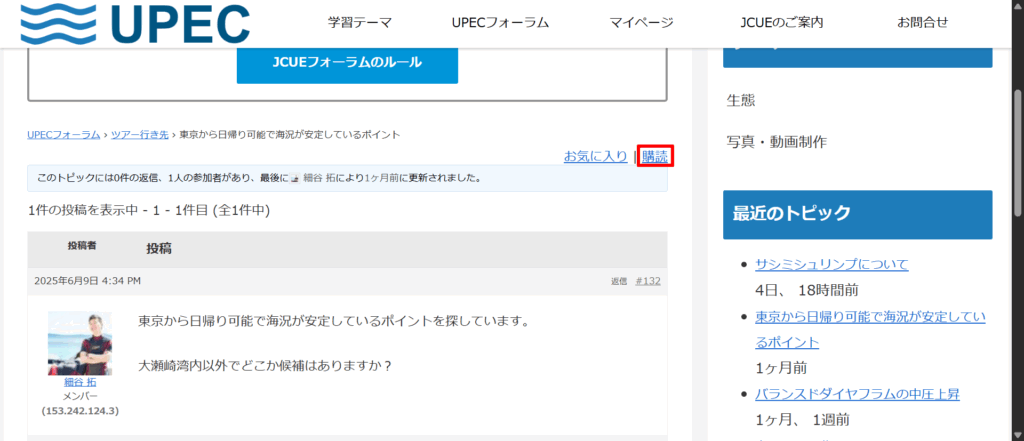Open the #132 post permalink

click(648, 281)
